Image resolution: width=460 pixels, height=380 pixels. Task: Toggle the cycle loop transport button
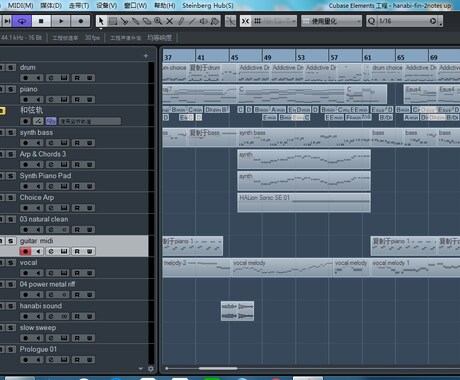[x=22, y=21]
